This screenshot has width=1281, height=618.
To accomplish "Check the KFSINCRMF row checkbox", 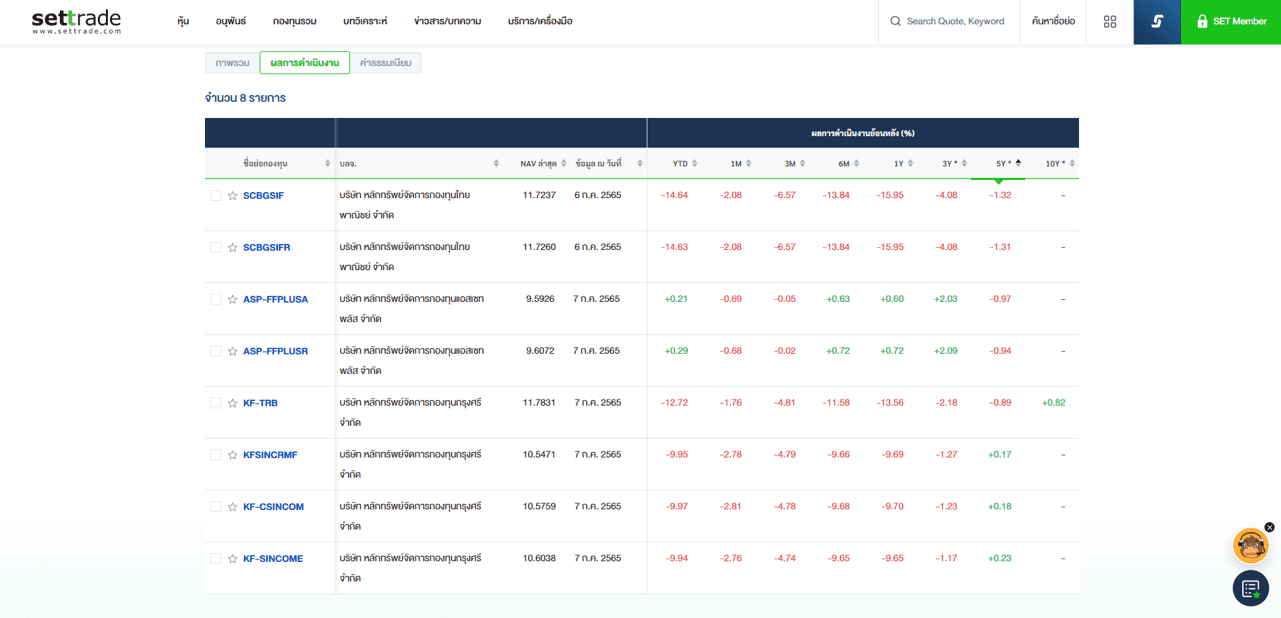I will click(x=215, y=455).
